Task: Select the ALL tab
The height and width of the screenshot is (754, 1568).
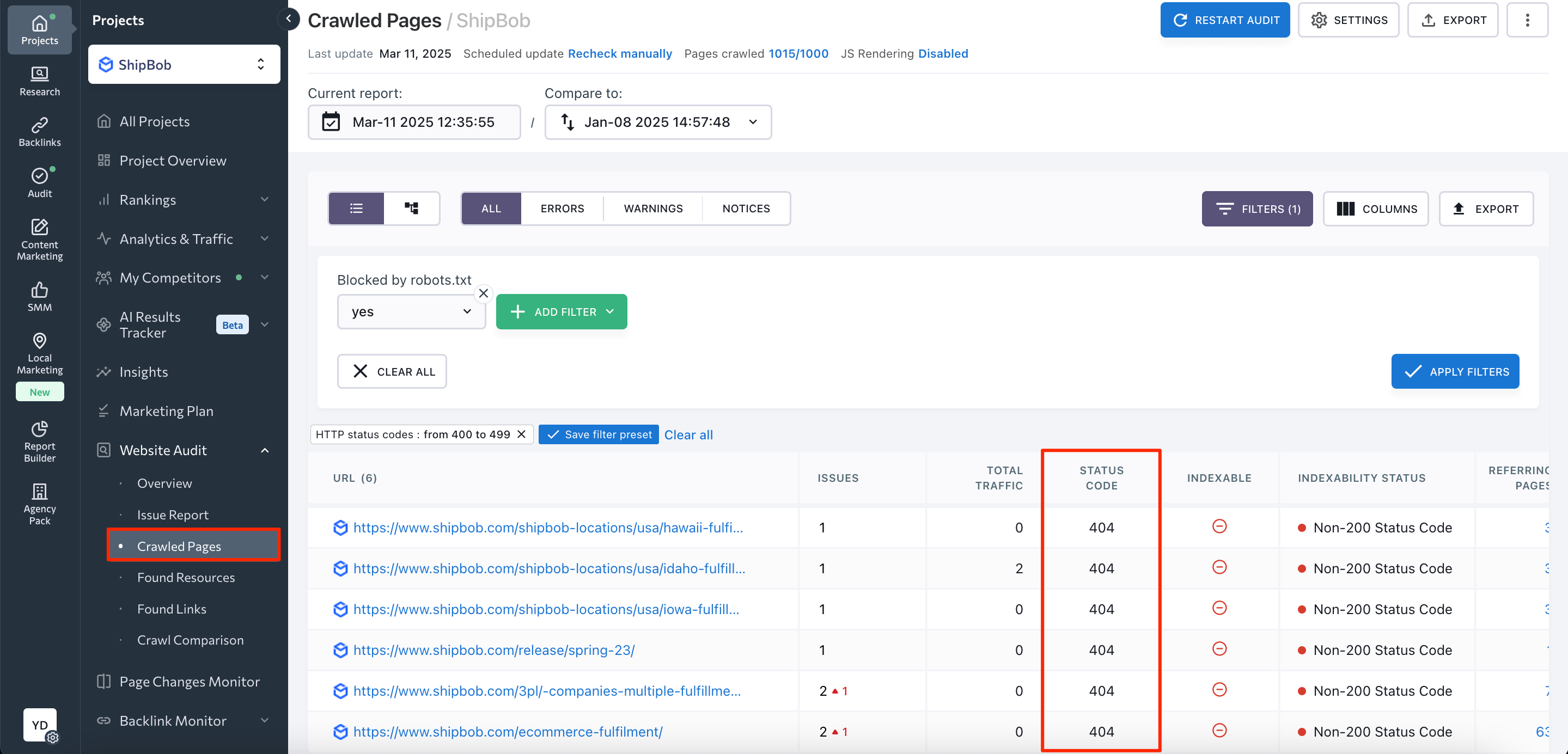Action: 491,208
